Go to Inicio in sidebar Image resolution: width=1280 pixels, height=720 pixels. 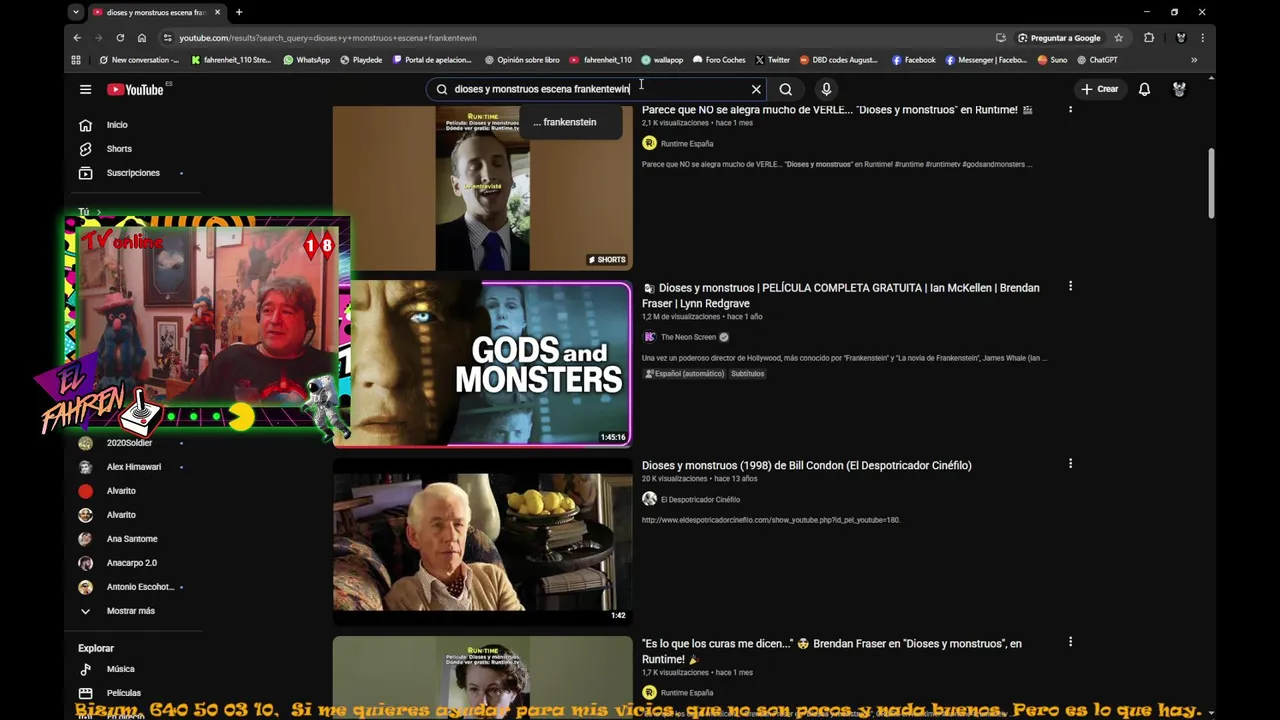click(117, 125)
